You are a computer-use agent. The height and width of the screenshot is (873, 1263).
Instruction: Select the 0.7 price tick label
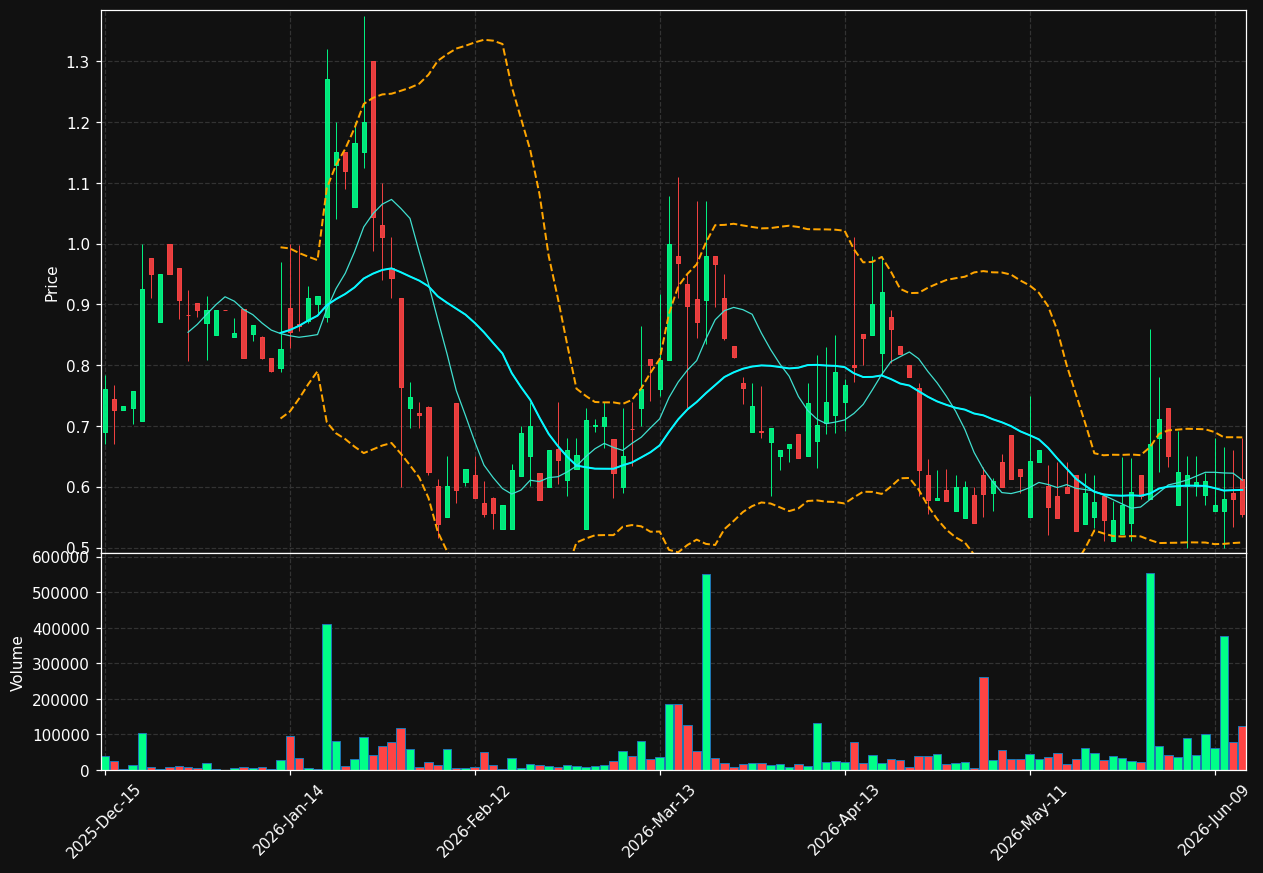click(78, 428)
